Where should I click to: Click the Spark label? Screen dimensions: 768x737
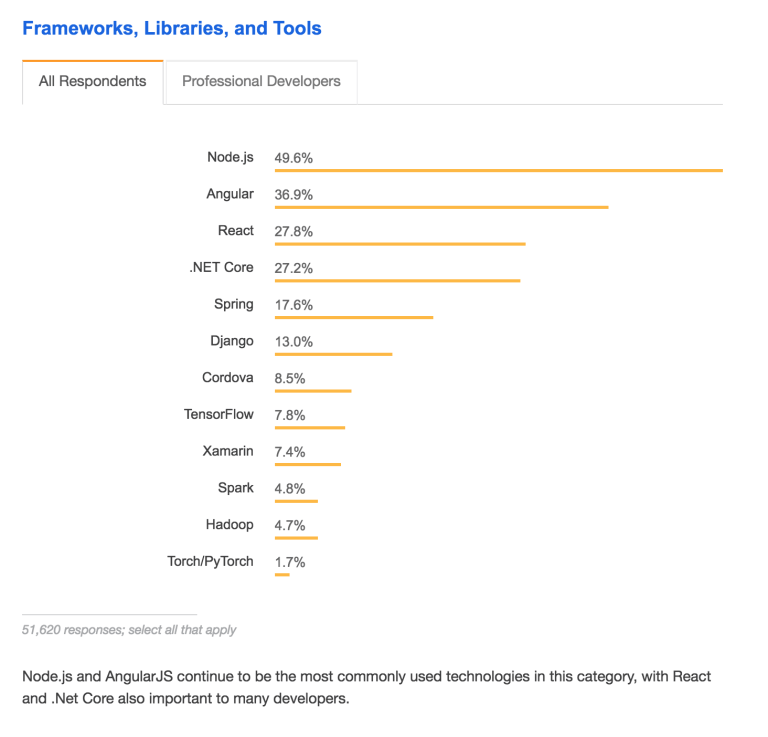click(235, 488)
